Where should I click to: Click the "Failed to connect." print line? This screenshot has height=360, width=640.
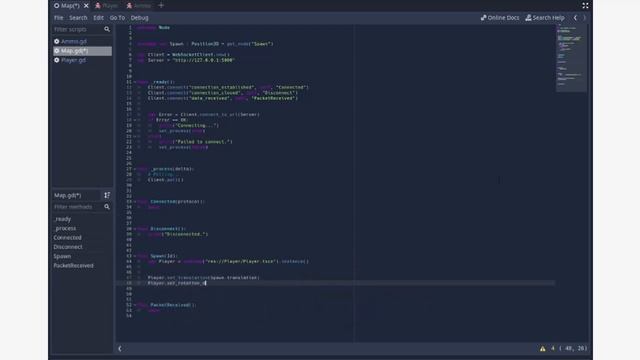[196, 142]
